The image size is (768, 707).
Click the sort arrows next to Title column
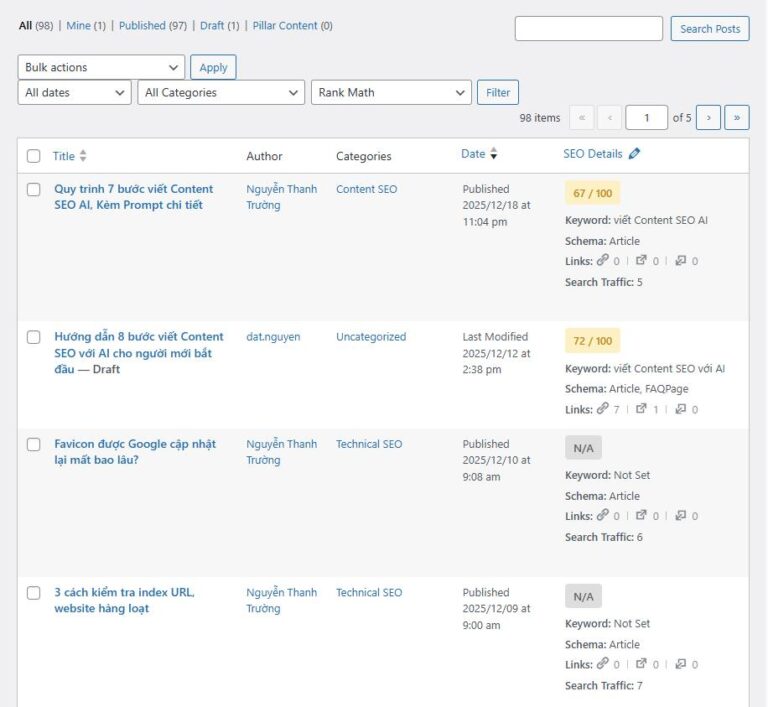pos(83,156)
